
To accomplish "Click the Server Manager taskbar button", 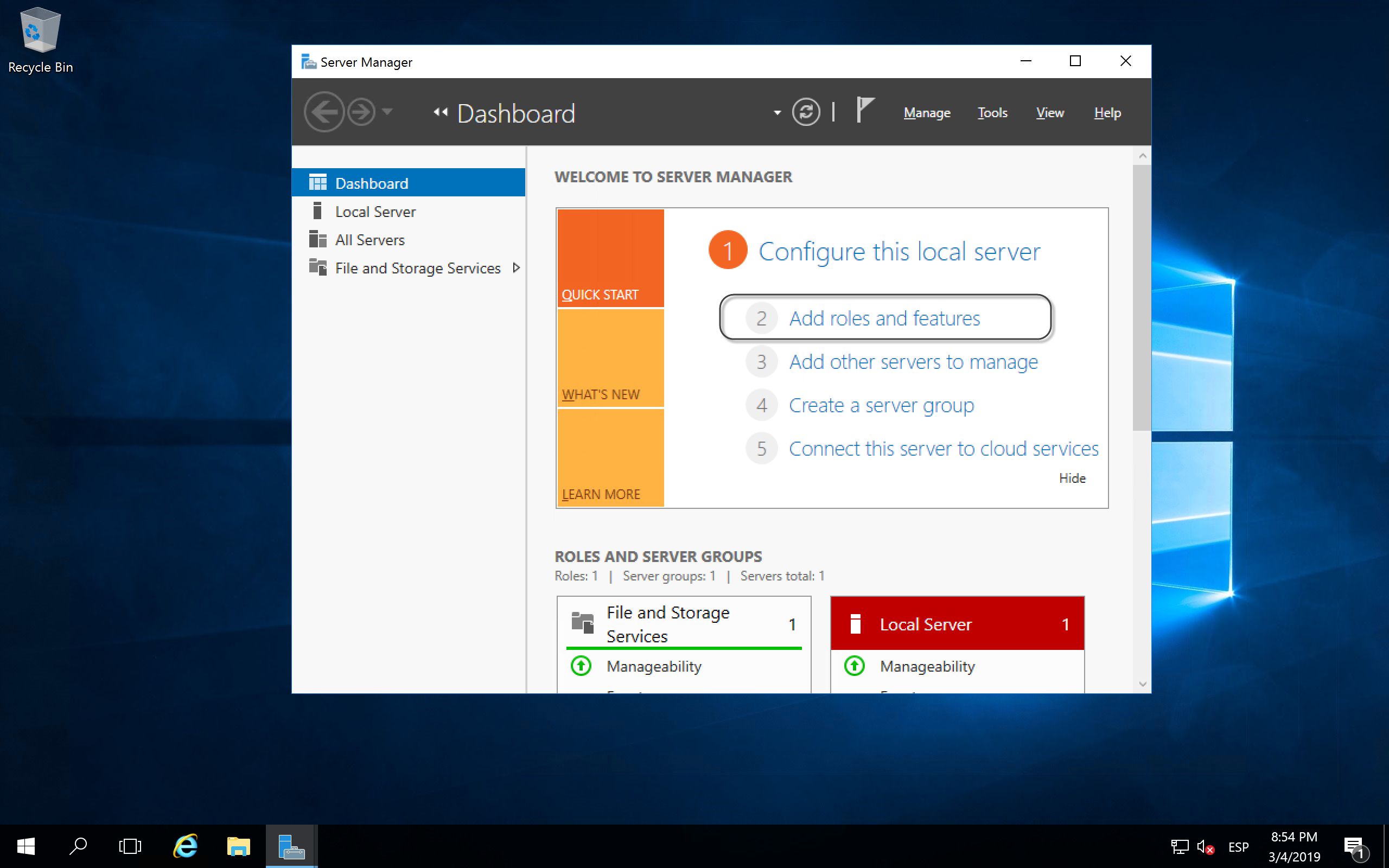I will click(x=291, y=846).
